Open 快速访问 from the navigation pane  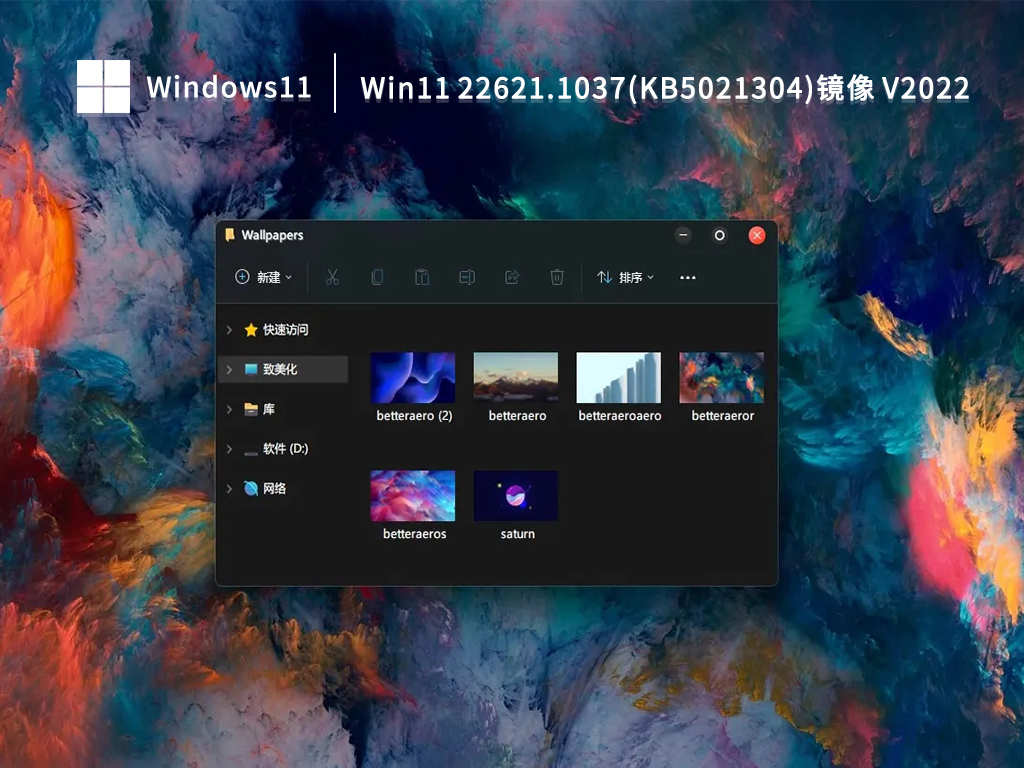point(287,330)
